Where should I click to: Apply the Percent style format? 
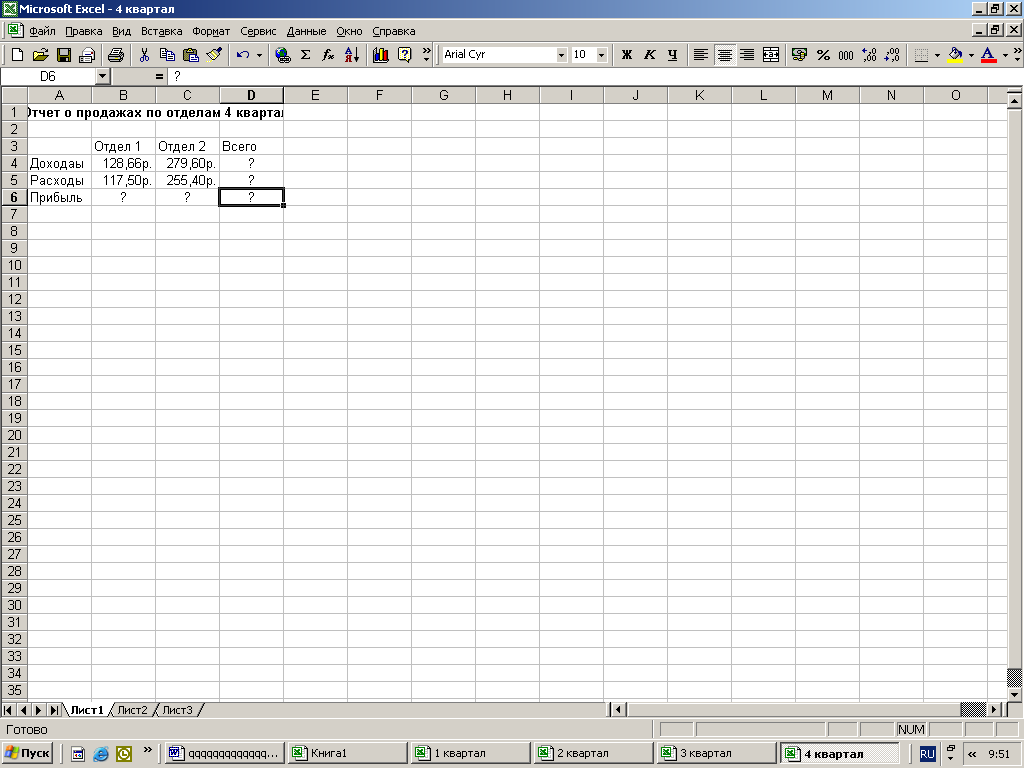click(823, 55)
